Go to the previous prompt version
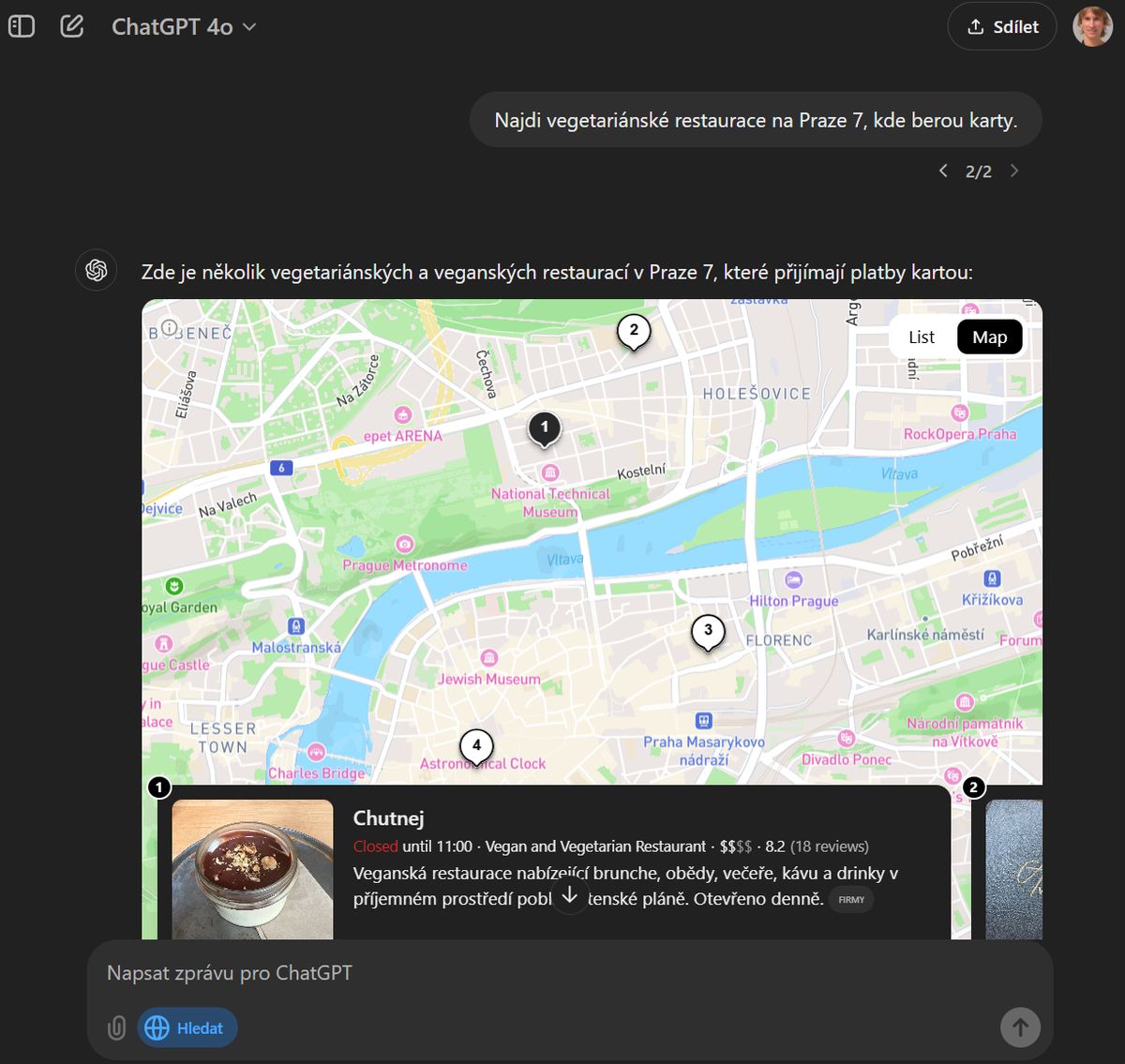 [943, 171]
